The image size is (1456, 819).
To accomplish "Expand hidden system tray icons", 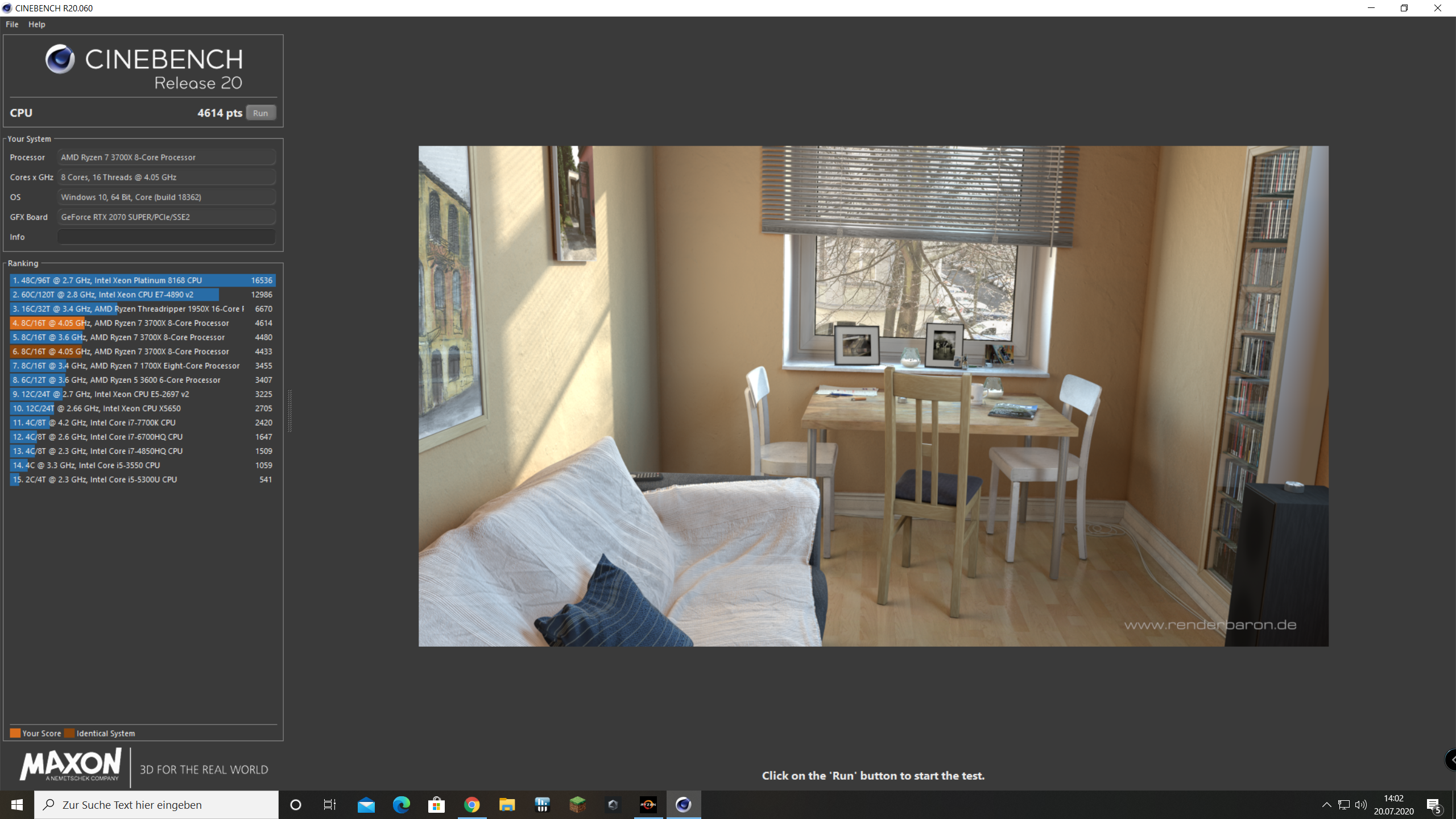I will click(1326, 805).
